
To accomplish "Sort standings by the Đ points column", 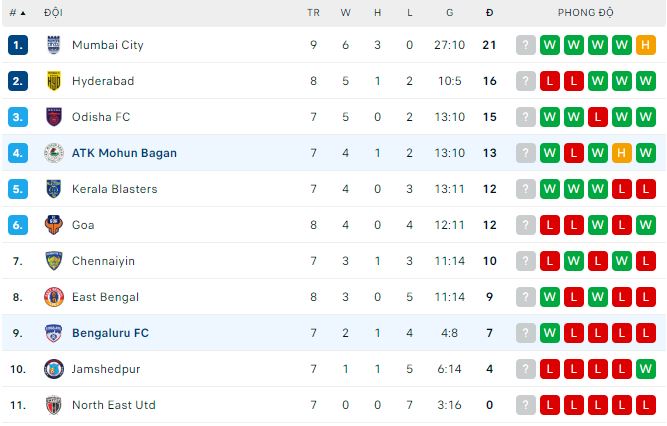I will (489, 13).
